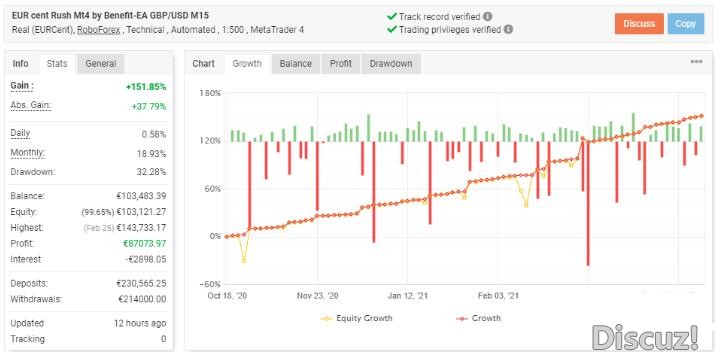
Task: Click the orange Discuss button
Action: 639,24
